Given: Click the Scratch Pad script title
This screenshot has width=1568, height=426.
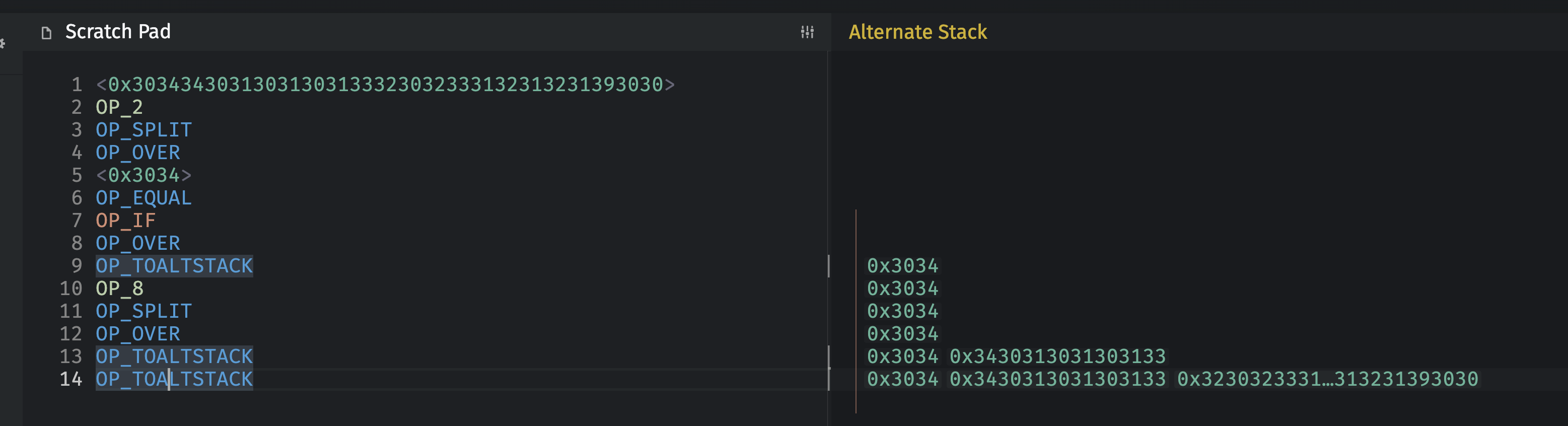Looking at the screenshot, I should 117,32.
